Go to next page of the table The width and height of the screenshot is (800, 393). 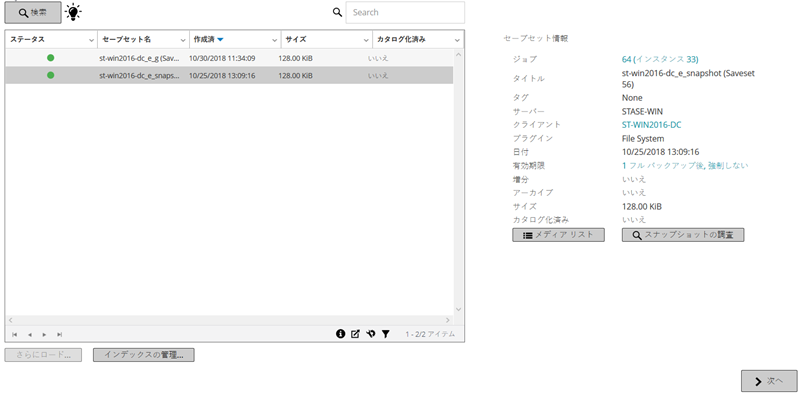[x=44, y=334]
